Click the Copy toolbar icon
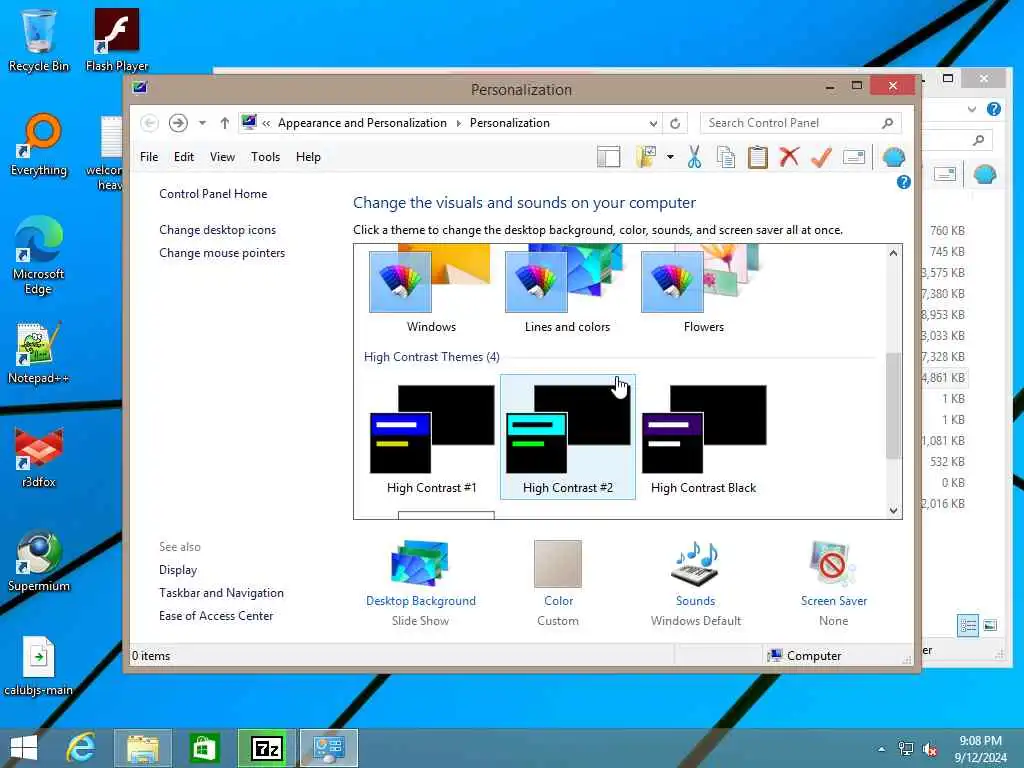1024x768 pixels. [x=726, y=157]
